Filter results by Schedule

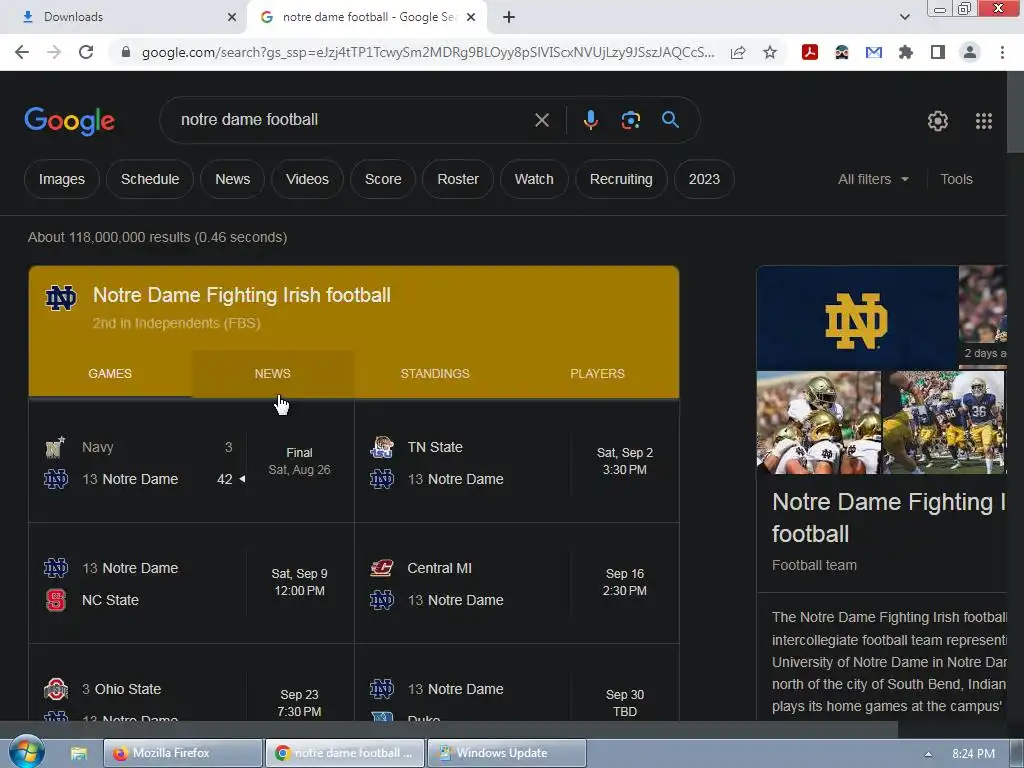150,179
